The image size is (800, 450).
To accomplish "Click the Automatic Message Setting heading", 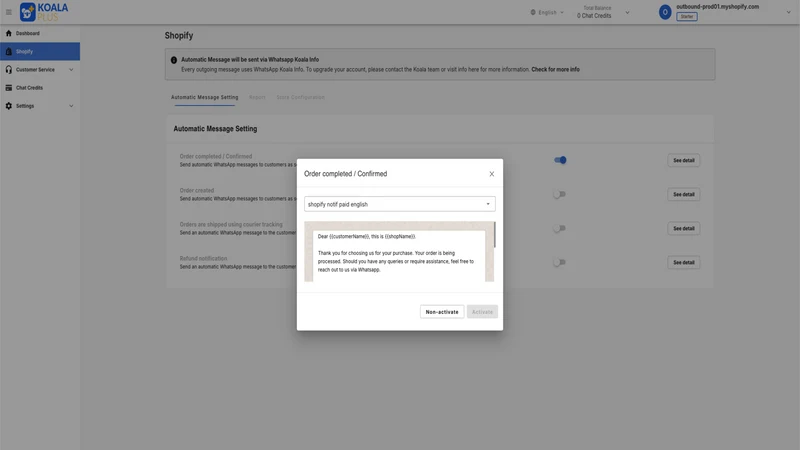I will tap(215, 129).
